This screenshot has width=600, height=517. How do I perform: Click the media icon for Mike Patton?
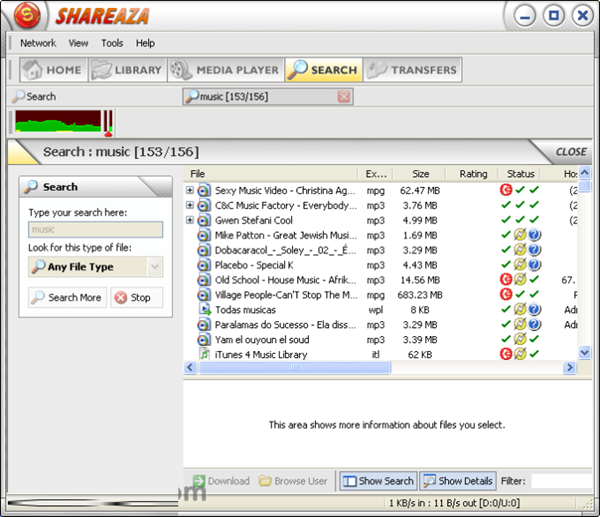204,235
